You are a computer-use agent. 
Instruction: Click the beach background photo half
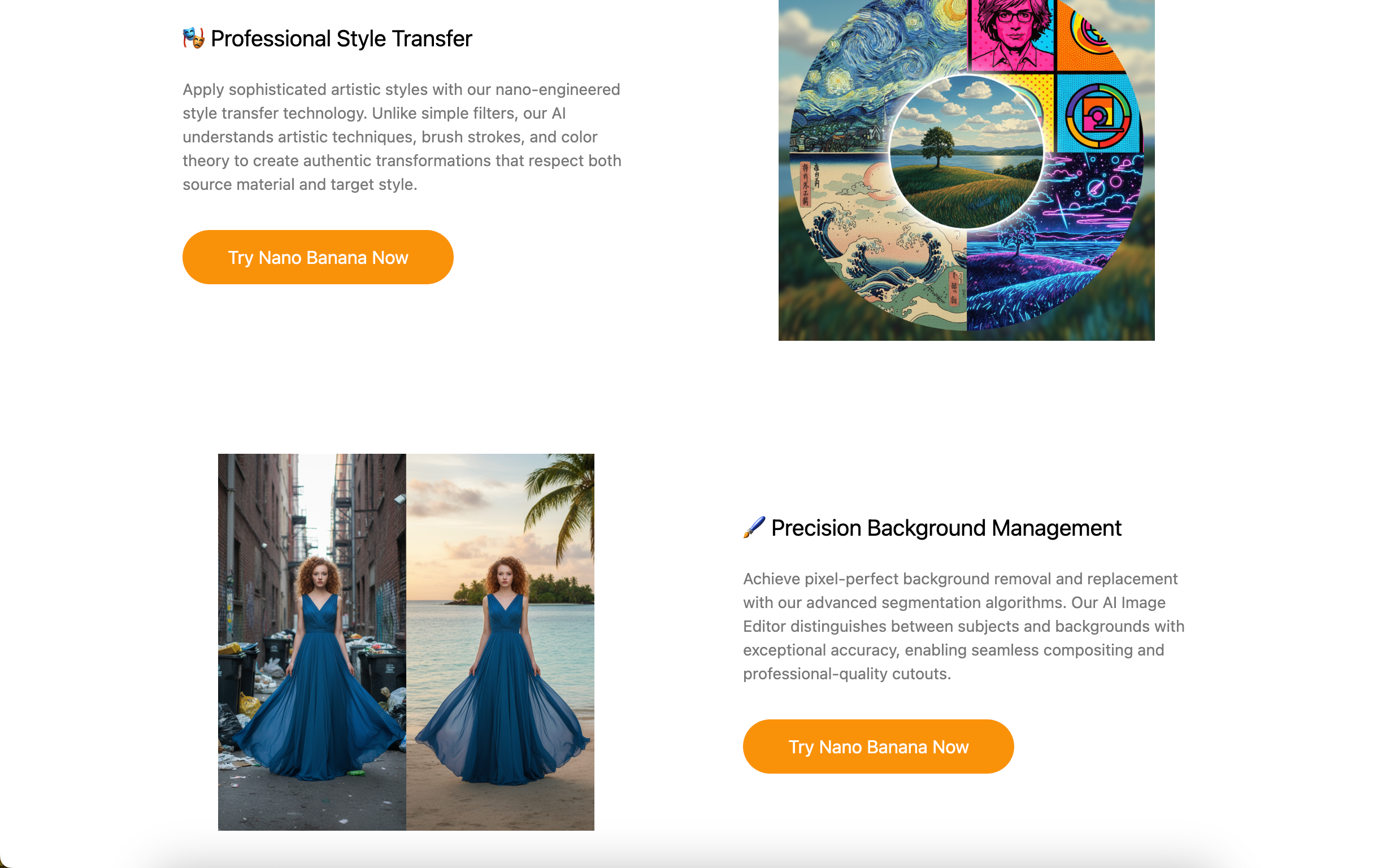click(x=500, y=641)
